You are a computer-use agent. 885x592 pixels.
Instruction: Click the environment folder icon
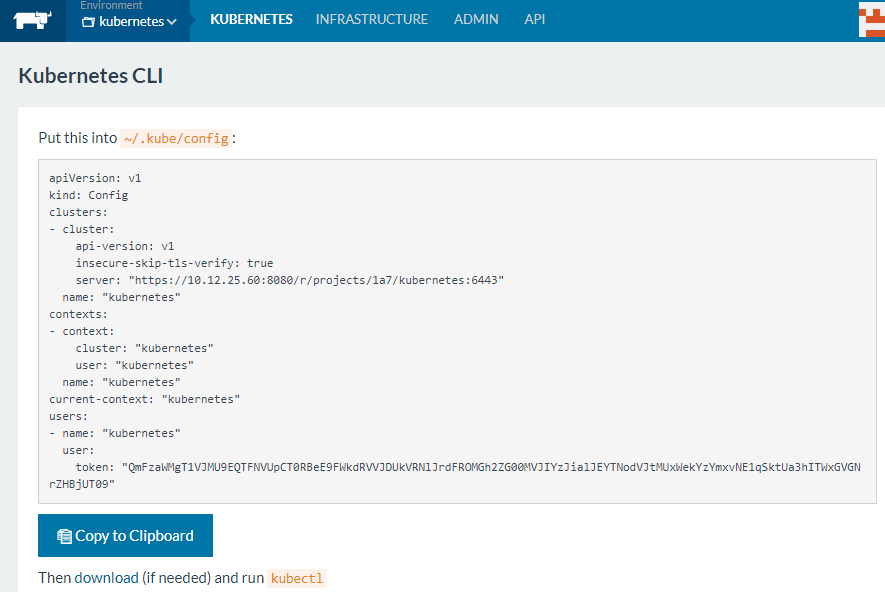[88, 22]
